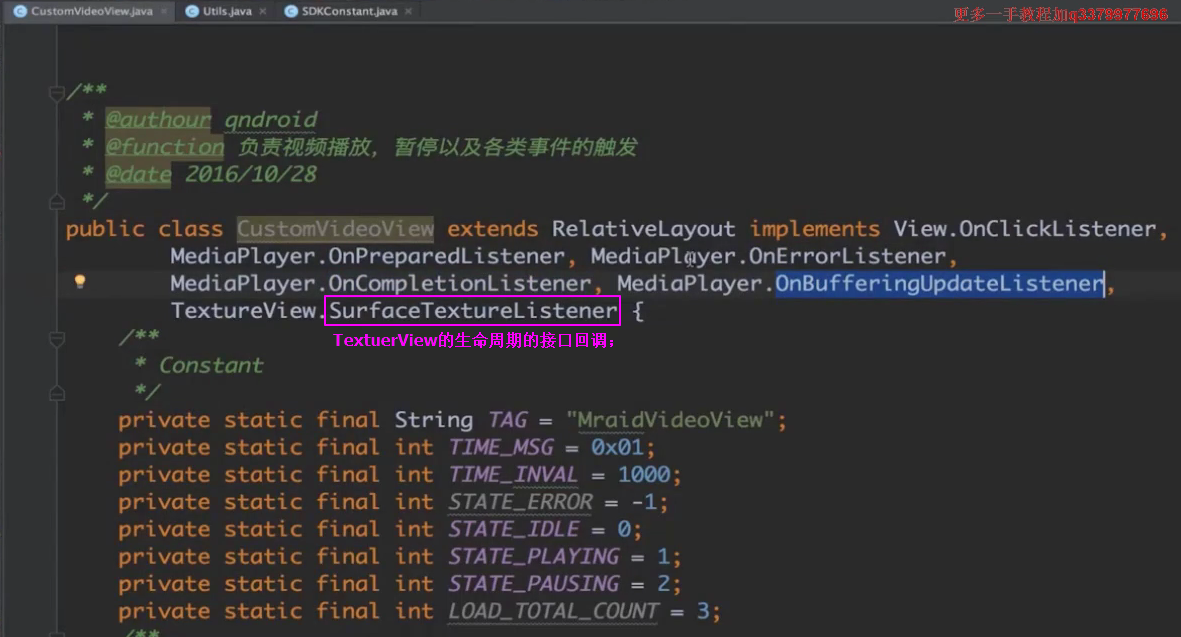This screenshot has height=637, width=1181.
Task: Open the SDKConstant.java tab
Action: pyautogui.click(x=349, y=11)
